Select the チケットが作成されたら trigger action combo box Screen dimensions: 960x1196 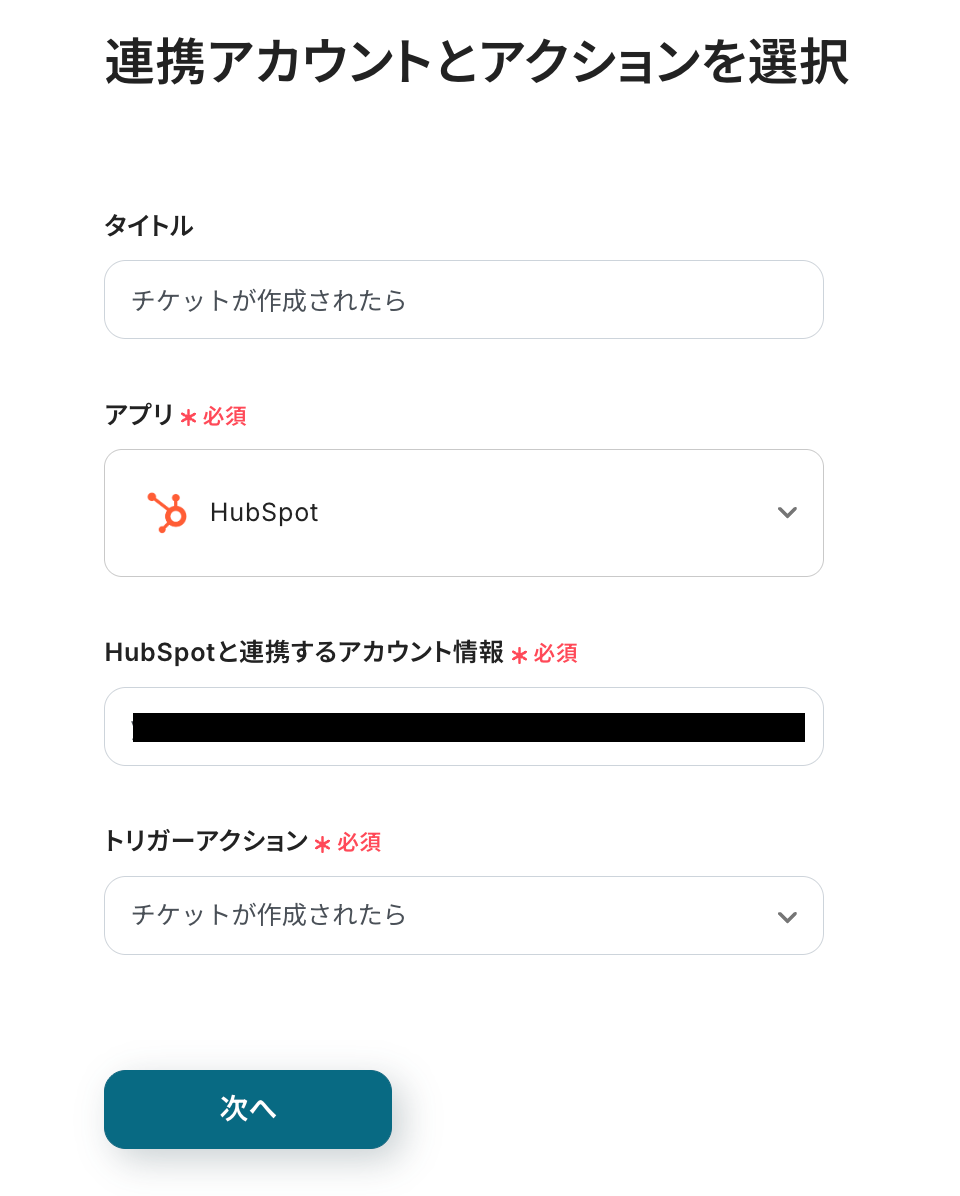click(x=440, y=915)
